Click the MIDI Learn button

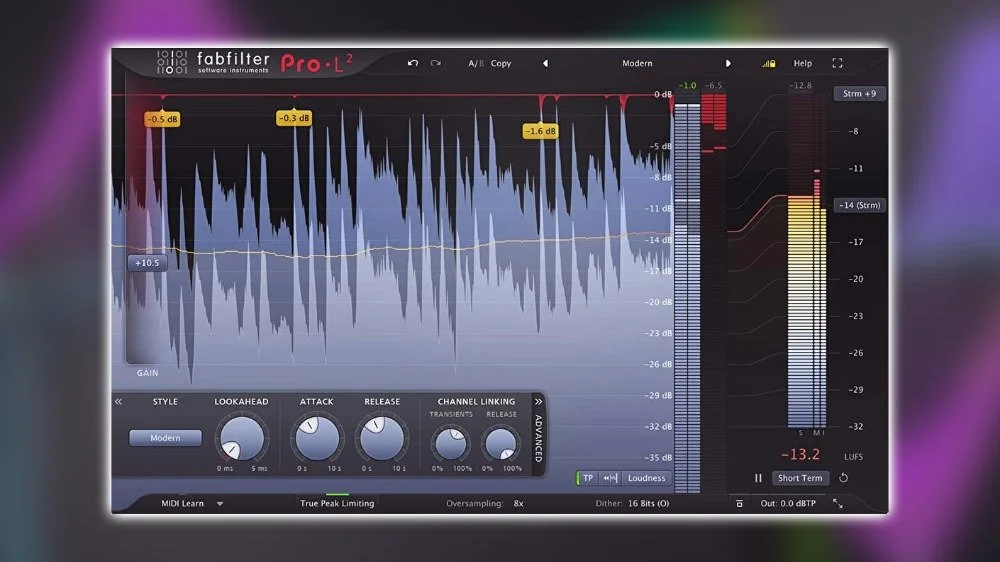click(x=182, y=503)
